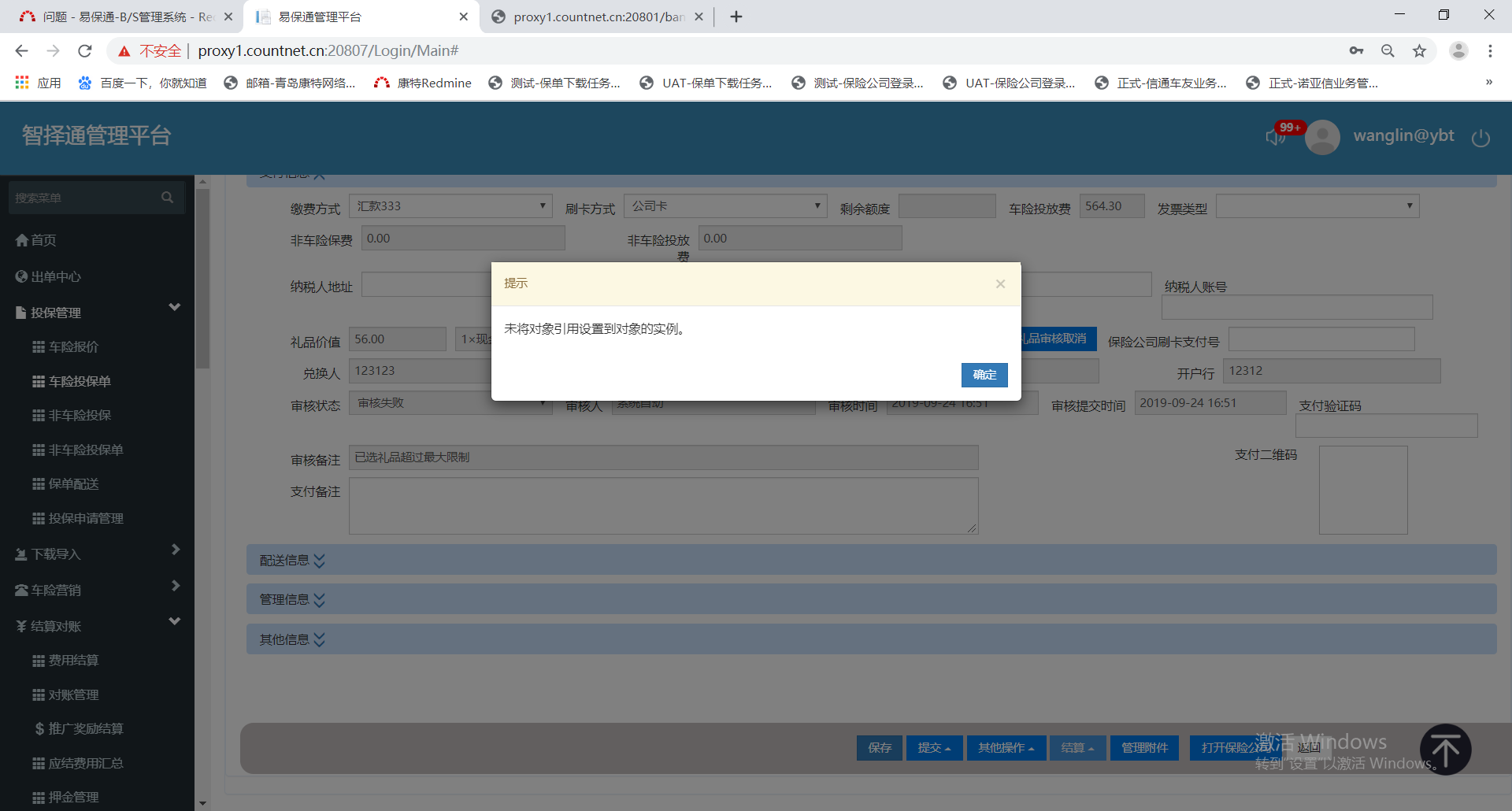Collapse the 结算对账 sidebar section
Viewport: 1512px width, 811px height.
tap(97, 626)
